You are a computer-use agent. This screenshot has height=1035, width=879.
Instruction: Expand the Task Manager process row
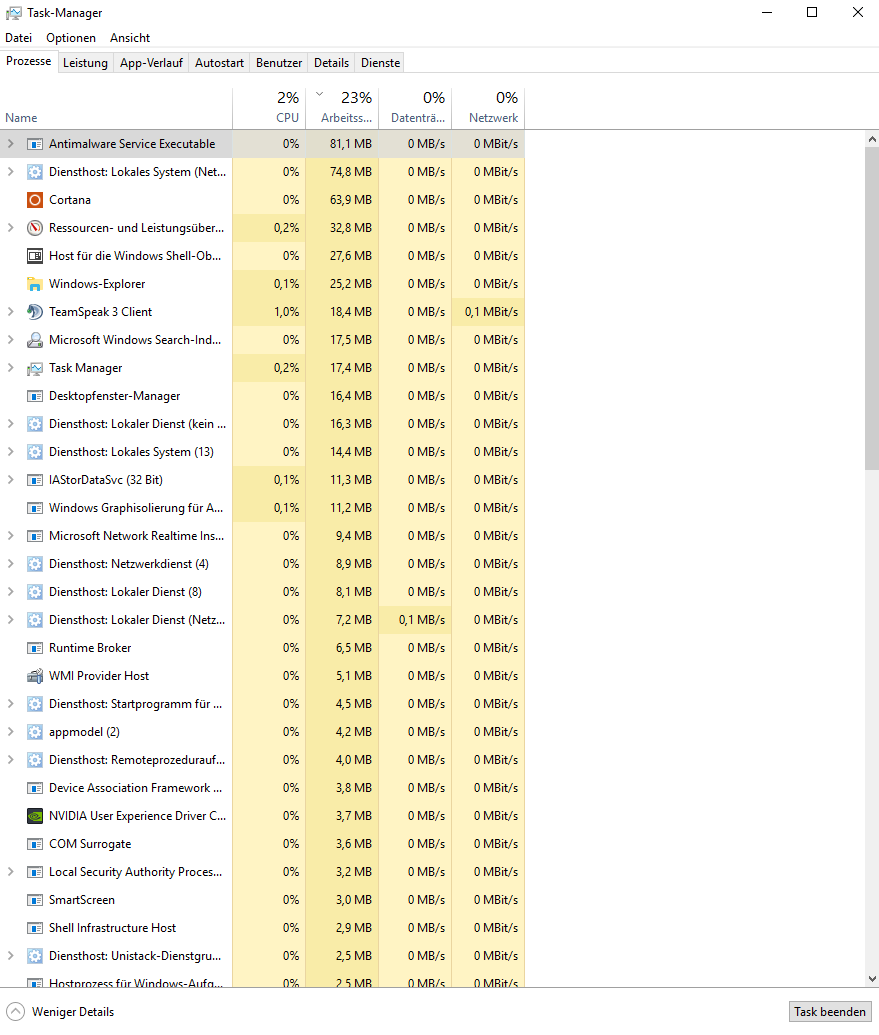pyautogui.click(x=11, y=368)
